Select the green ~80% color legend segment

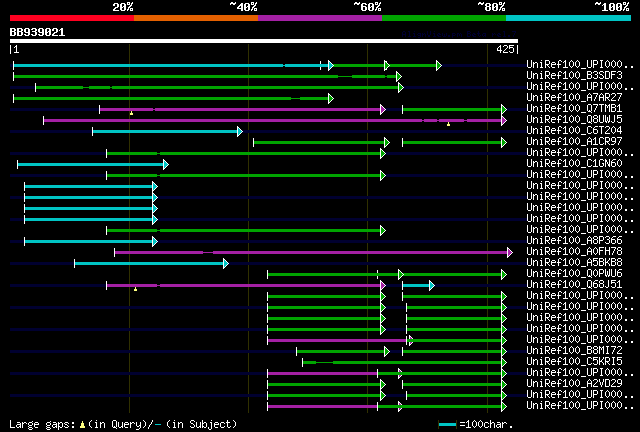click(444, 18)
